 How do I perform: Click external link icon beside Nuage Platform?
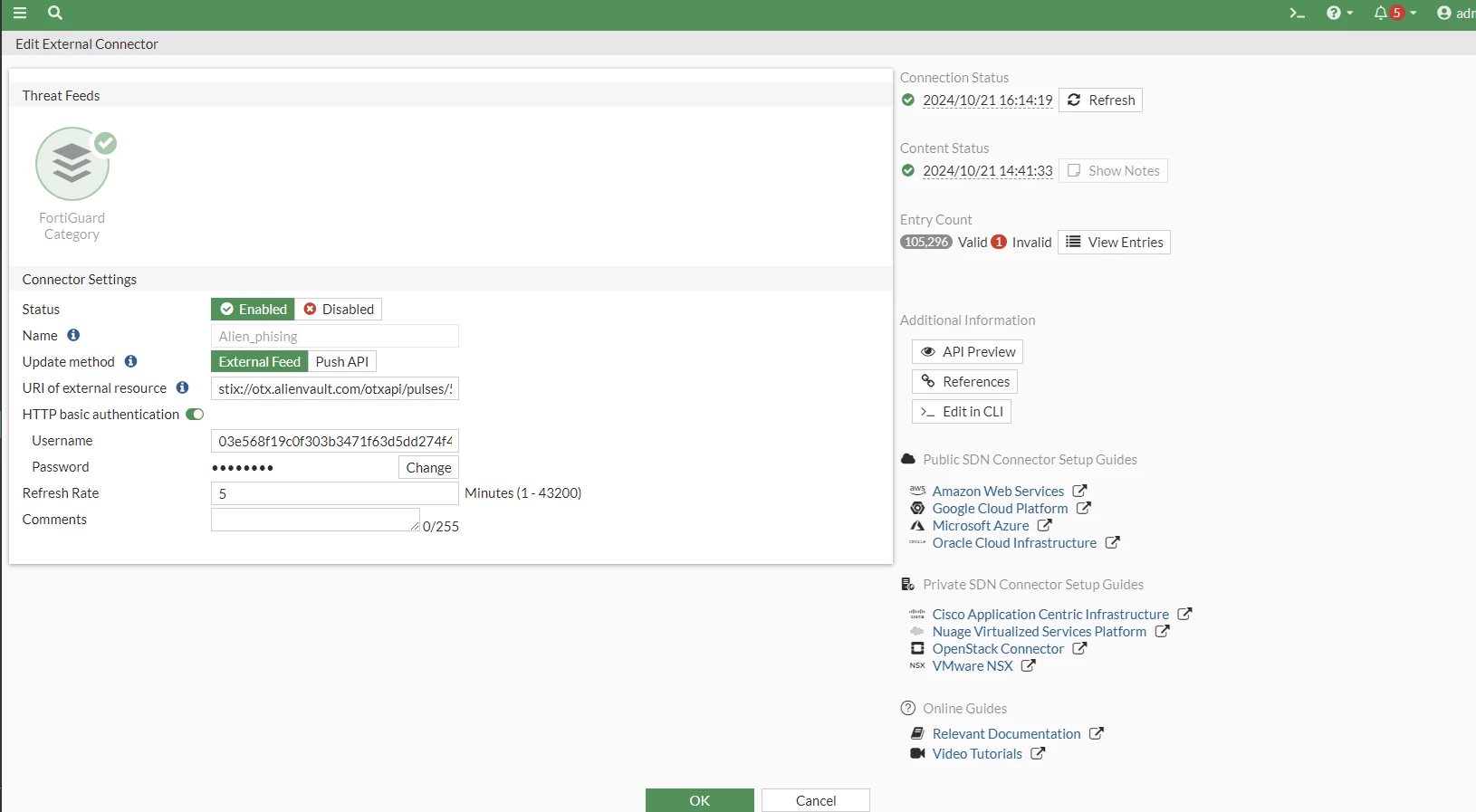pos(1163,631)
